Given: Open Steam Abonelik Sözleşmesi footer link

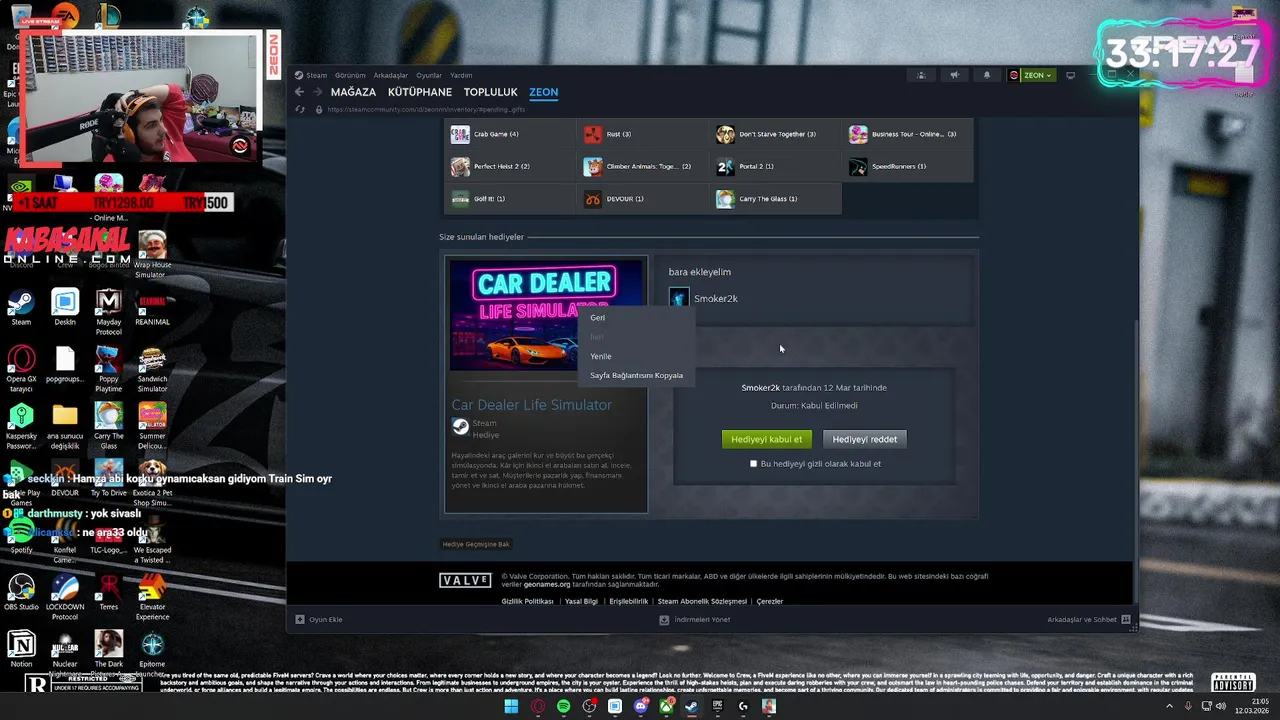Looking at the screenshot, I should click(x=702, y=601).
